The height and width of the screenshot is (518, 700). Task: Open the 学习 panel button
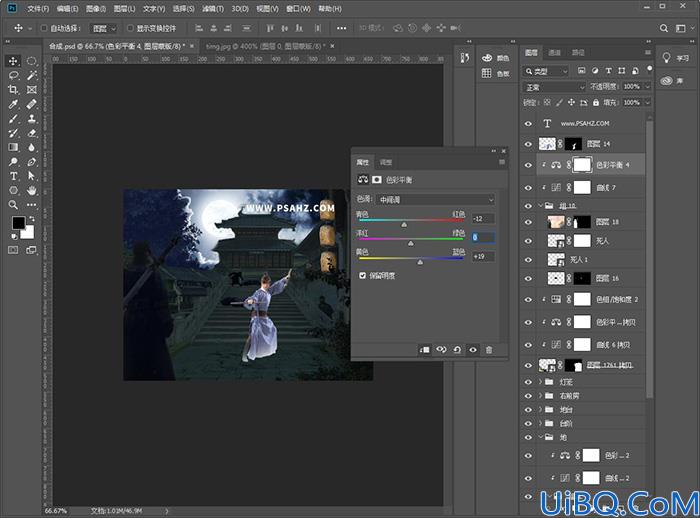coord(675,58)
